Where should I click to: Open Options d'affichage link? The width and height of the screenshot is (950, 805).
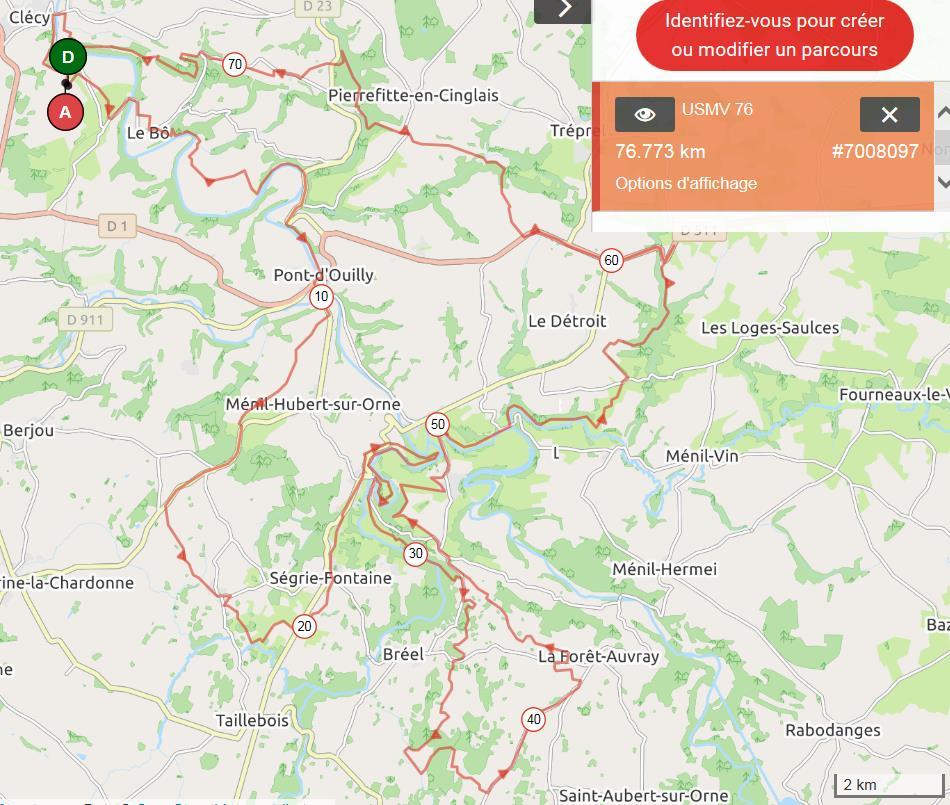pos(686,184)
